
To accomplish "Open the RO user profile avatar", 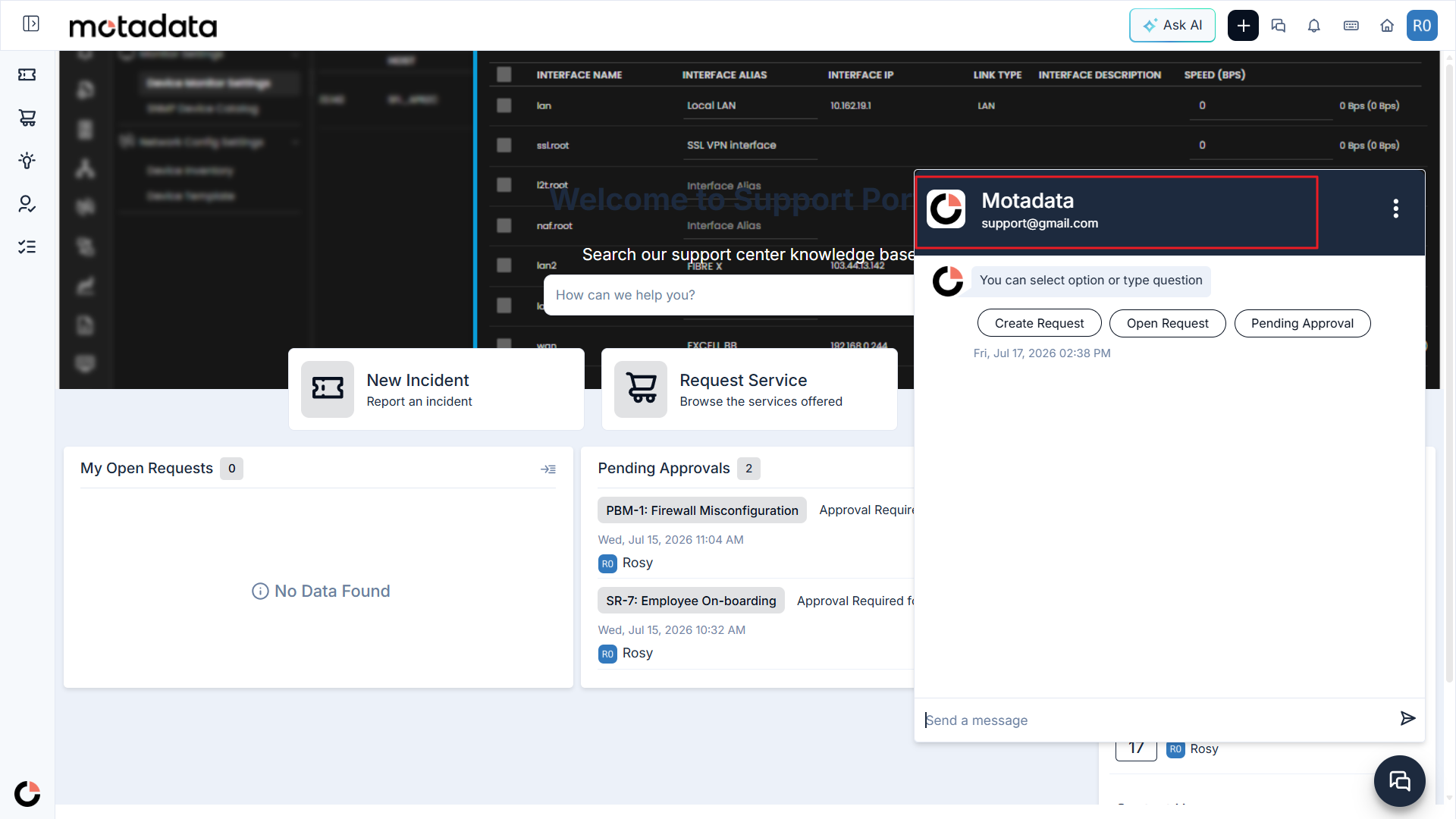I will [x=1422, y=25].
